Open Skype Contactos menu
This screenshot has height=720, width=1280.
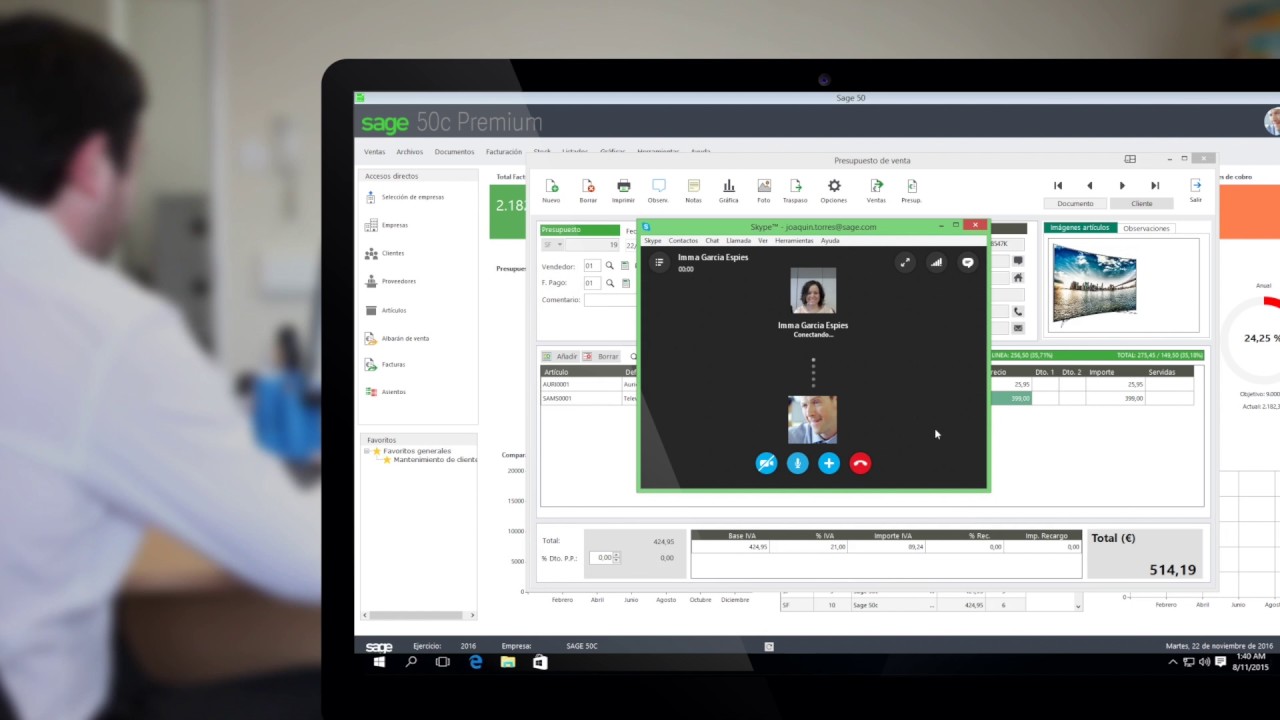(x=683, y=241)
